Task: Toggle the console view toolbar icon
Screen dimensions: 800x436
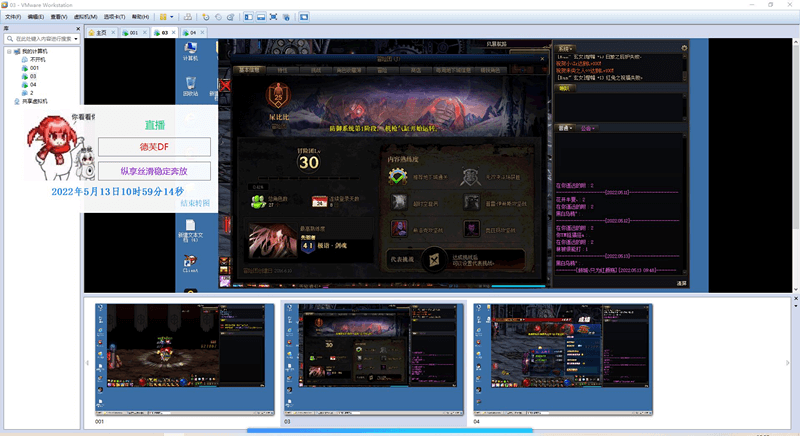Action: pyautogui.click(x=304, y=17)
